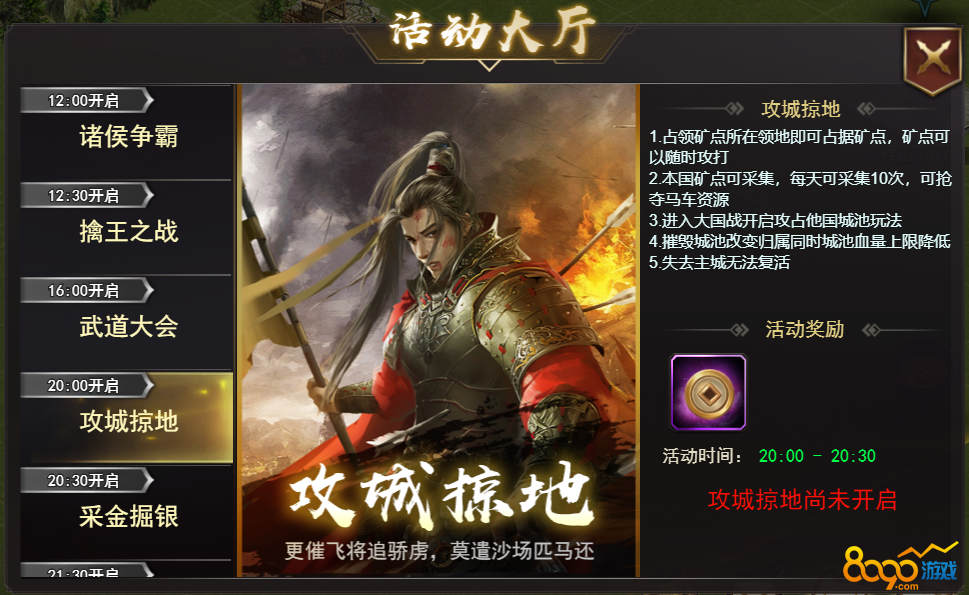
Task: Click the 活动大厅 title header
Action: 492,31
